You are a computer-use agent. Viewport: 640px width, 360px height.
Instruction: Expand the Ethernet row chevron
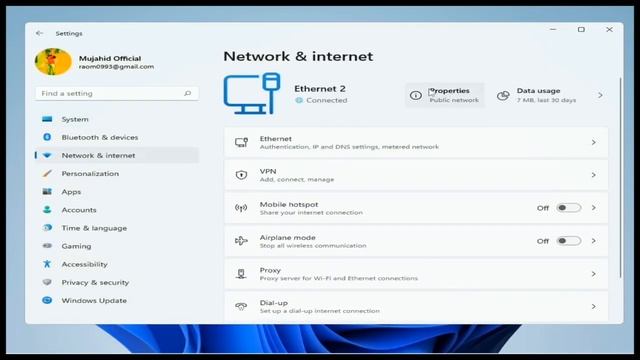pos(593,142)
